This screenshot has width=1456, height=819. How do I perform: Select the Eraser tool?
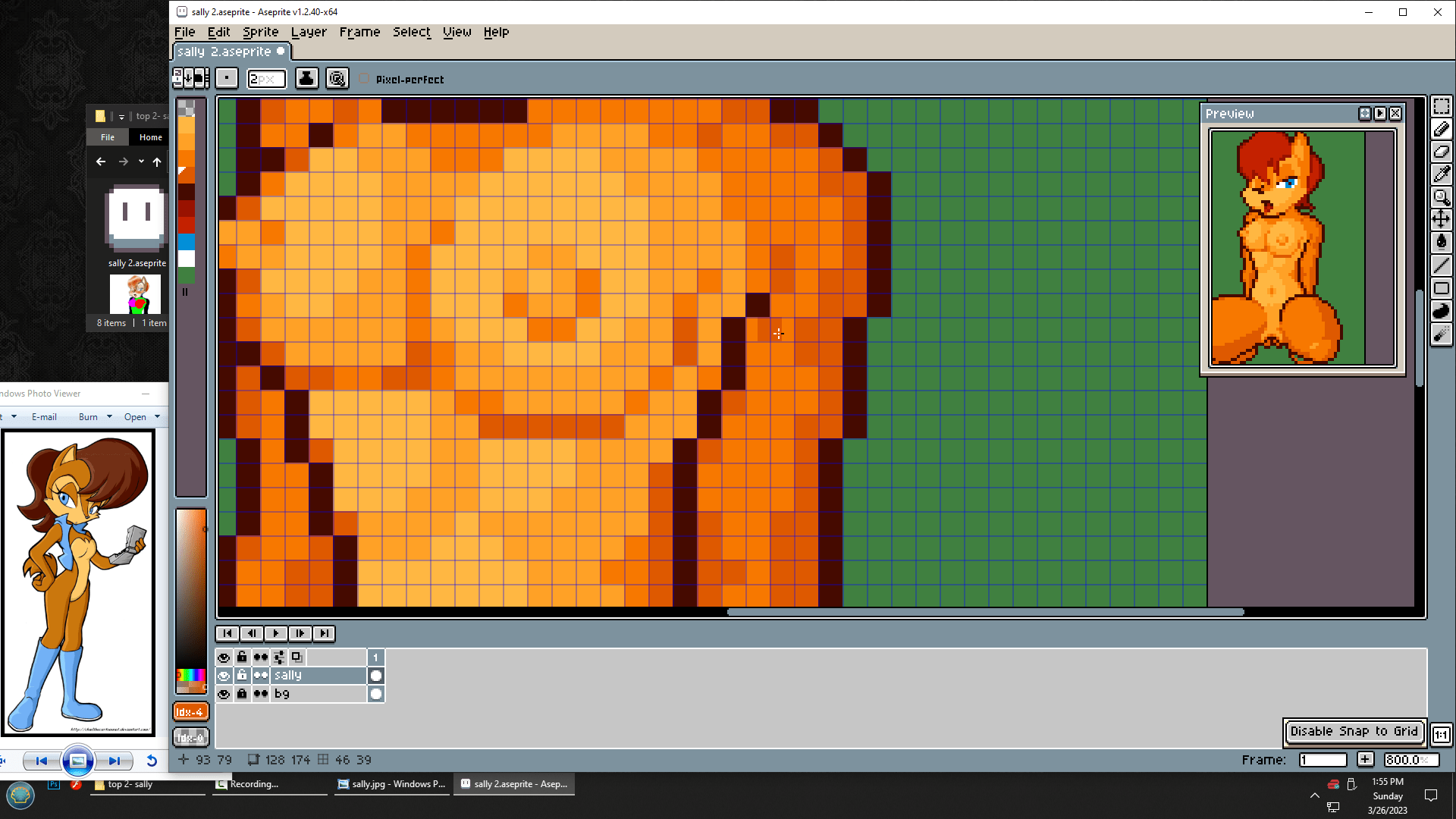pyautogui.click(x=1441, y=152)
